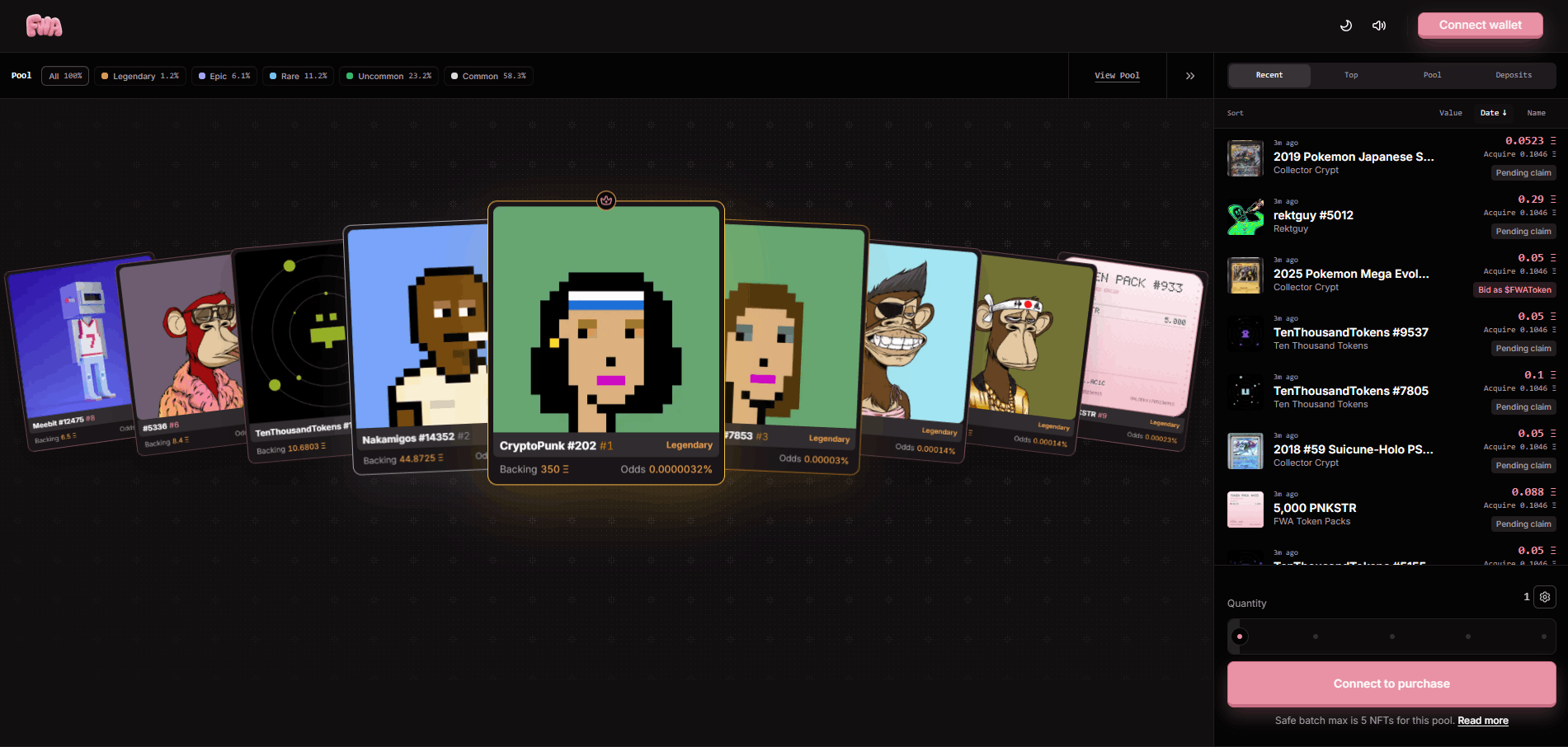Click Pending claim for rektguy #5012

[x=1523, y=232]
